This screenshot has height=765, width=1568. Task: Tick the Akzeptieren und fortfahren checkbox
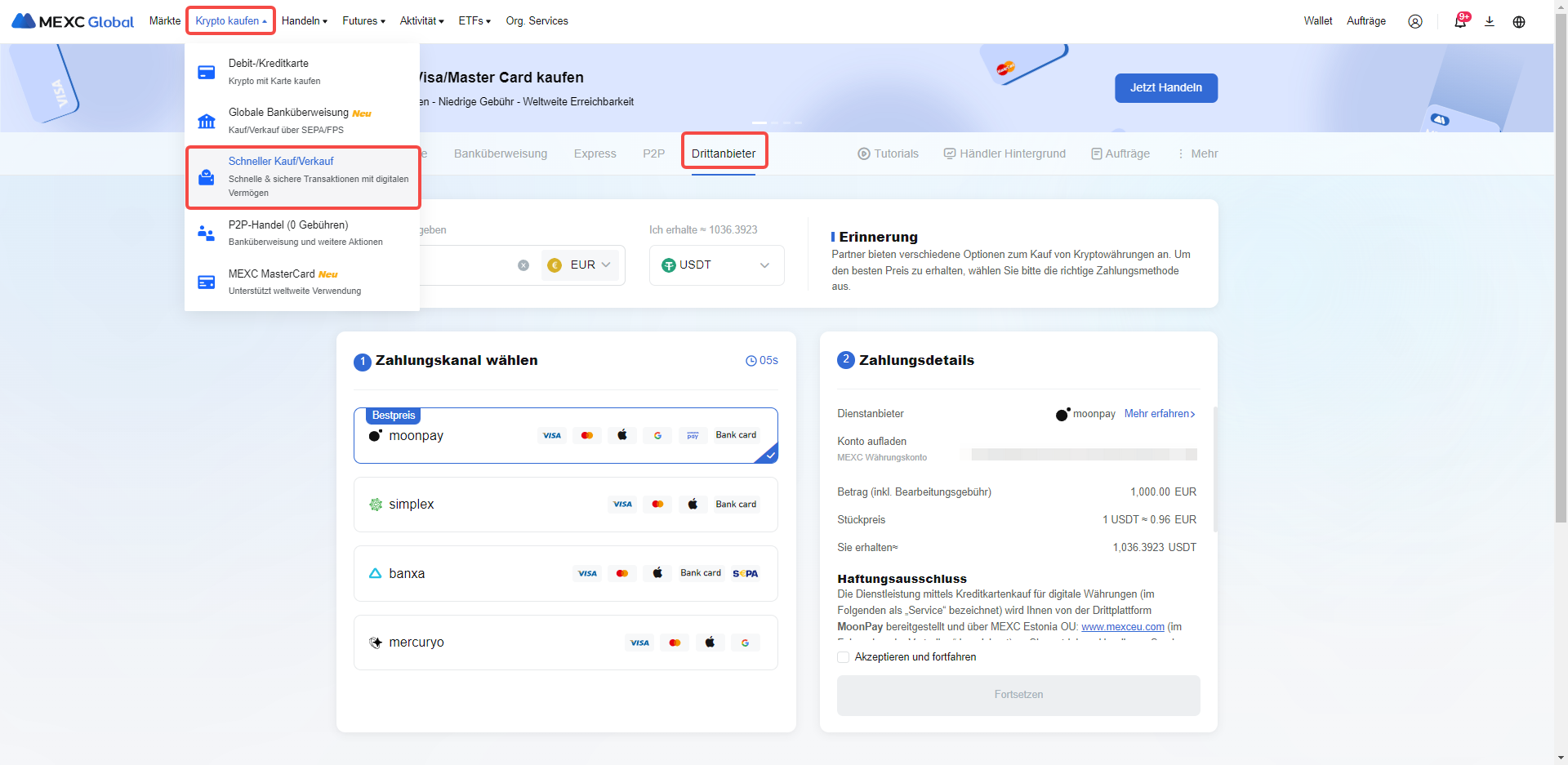point(844,657)
